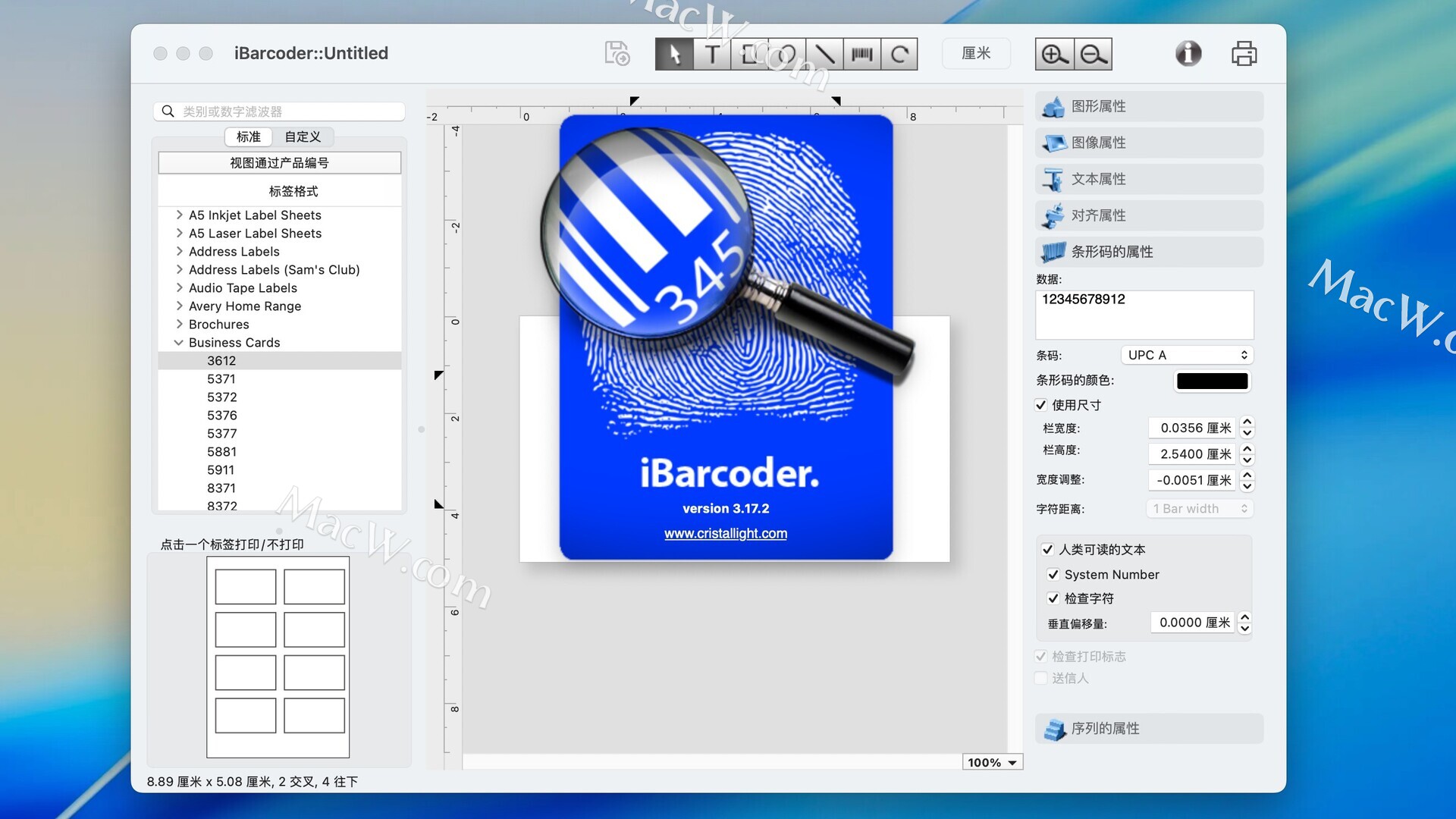Switch to the 自定义 tab
This screenshot has width=1456, height=819.
(x=303, y=136)
